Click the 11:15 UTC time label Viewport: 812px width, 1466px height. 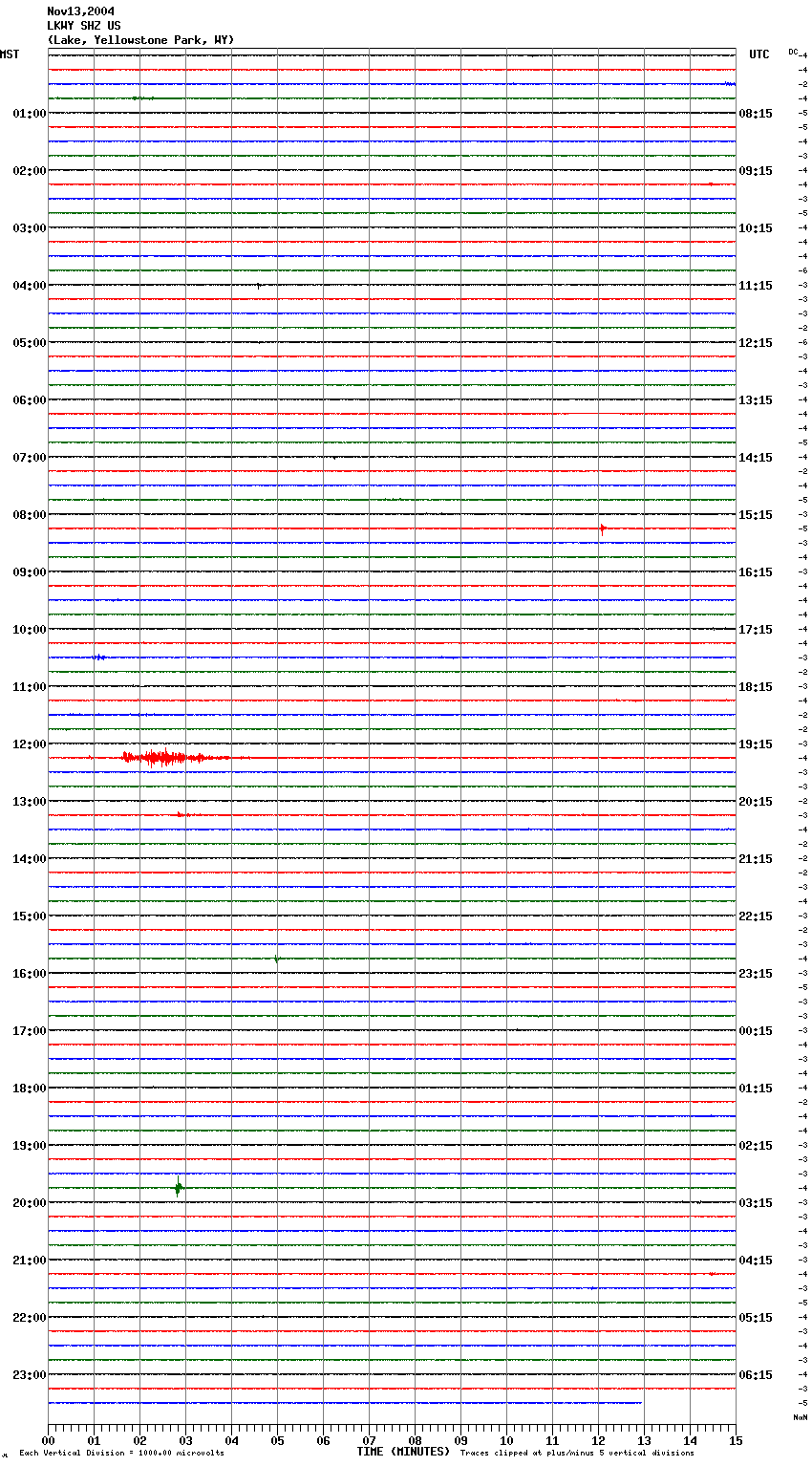pyautogui.click(x=756, y=286)
